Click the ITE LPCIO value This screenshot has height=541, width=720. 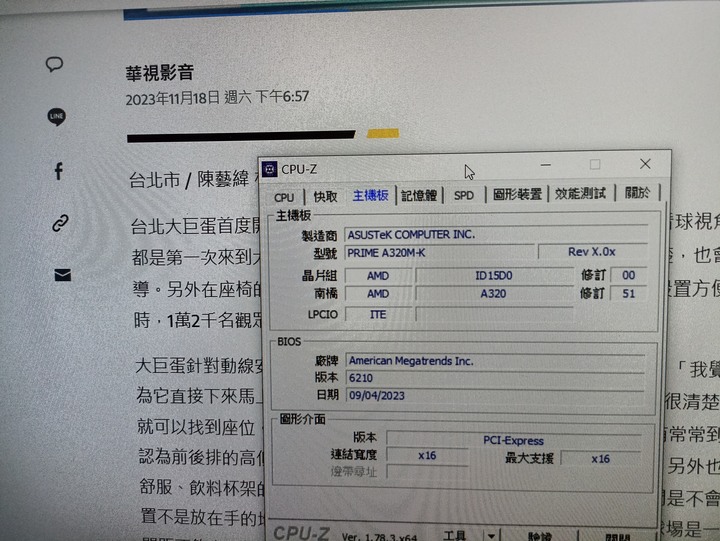(378, 315)
